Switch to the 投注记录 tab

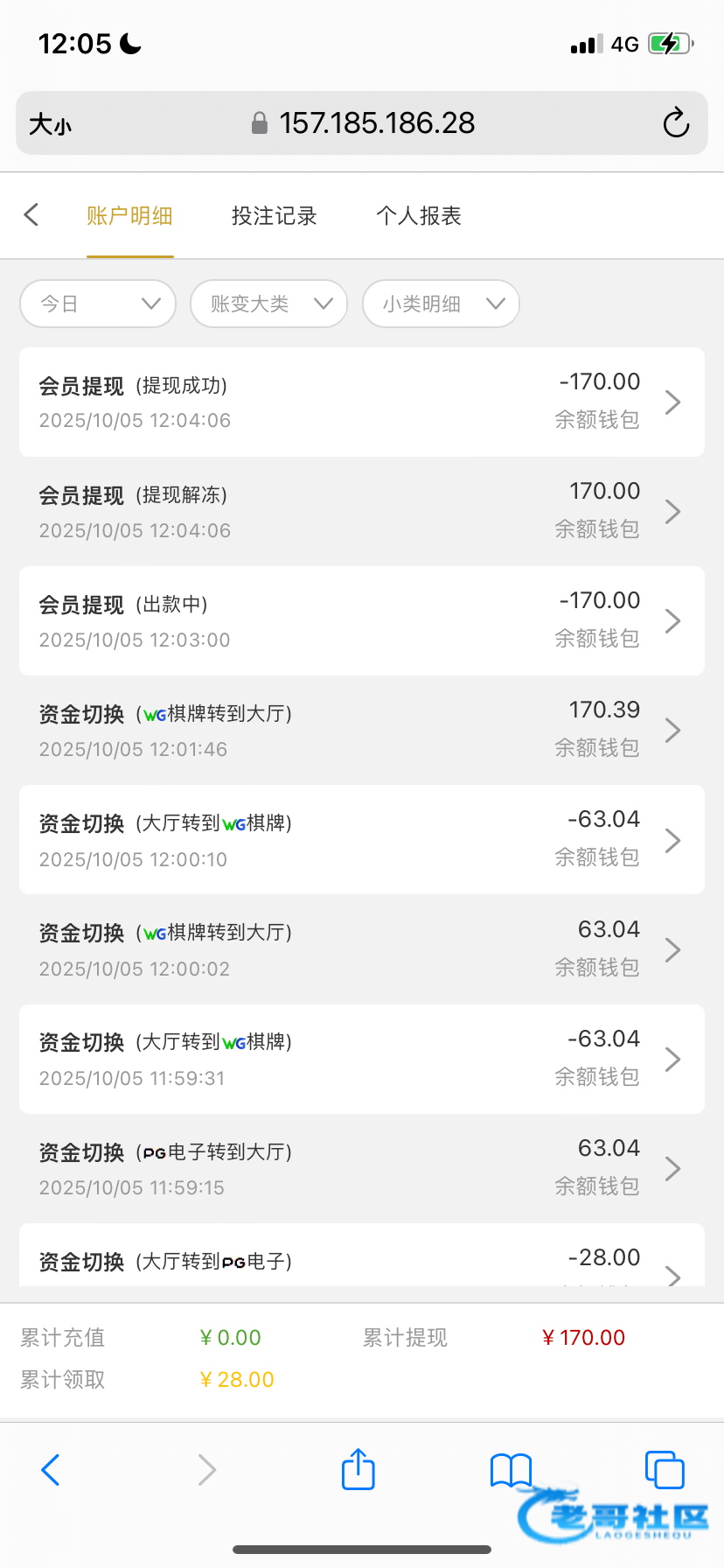[274, 216]
